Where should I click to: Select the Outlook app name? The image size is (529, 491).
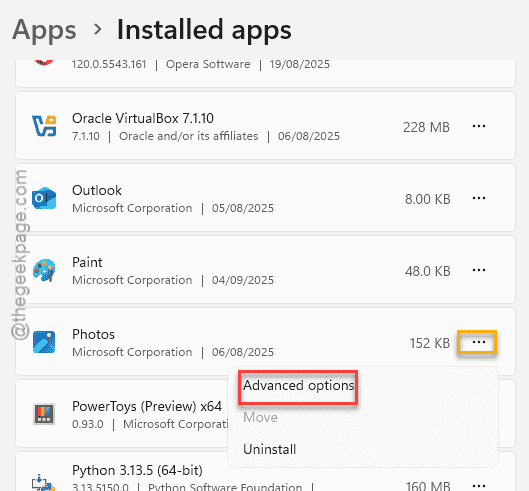point(97,190)
